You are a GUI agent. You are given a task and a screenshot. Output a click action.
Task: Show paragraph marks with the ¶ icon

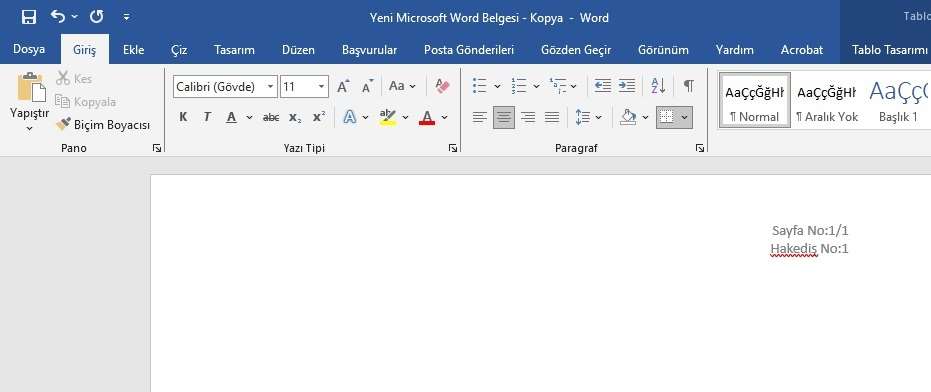point(688,86)
